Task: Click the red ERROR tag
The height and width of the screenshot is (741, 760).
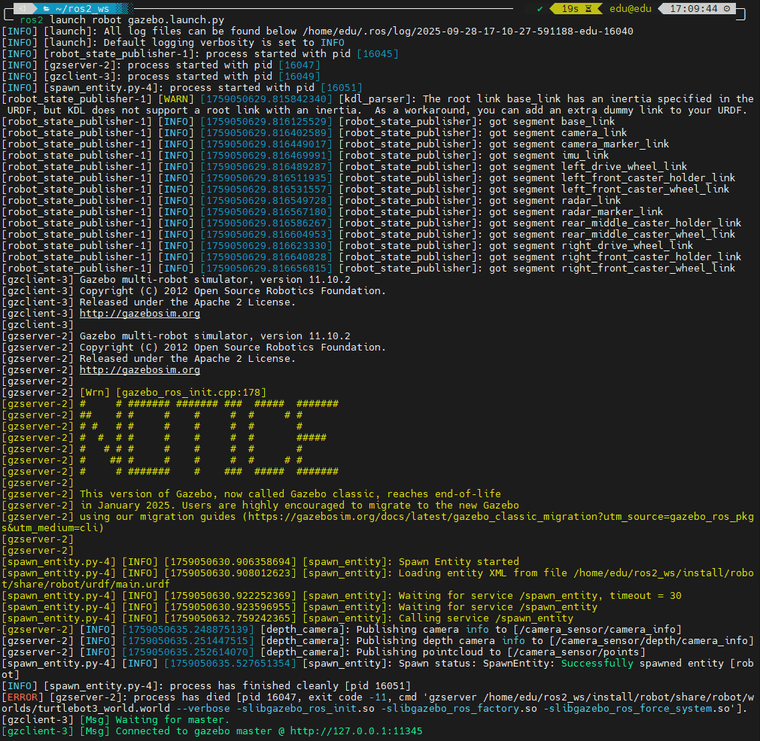Action: tap(23, 697)
